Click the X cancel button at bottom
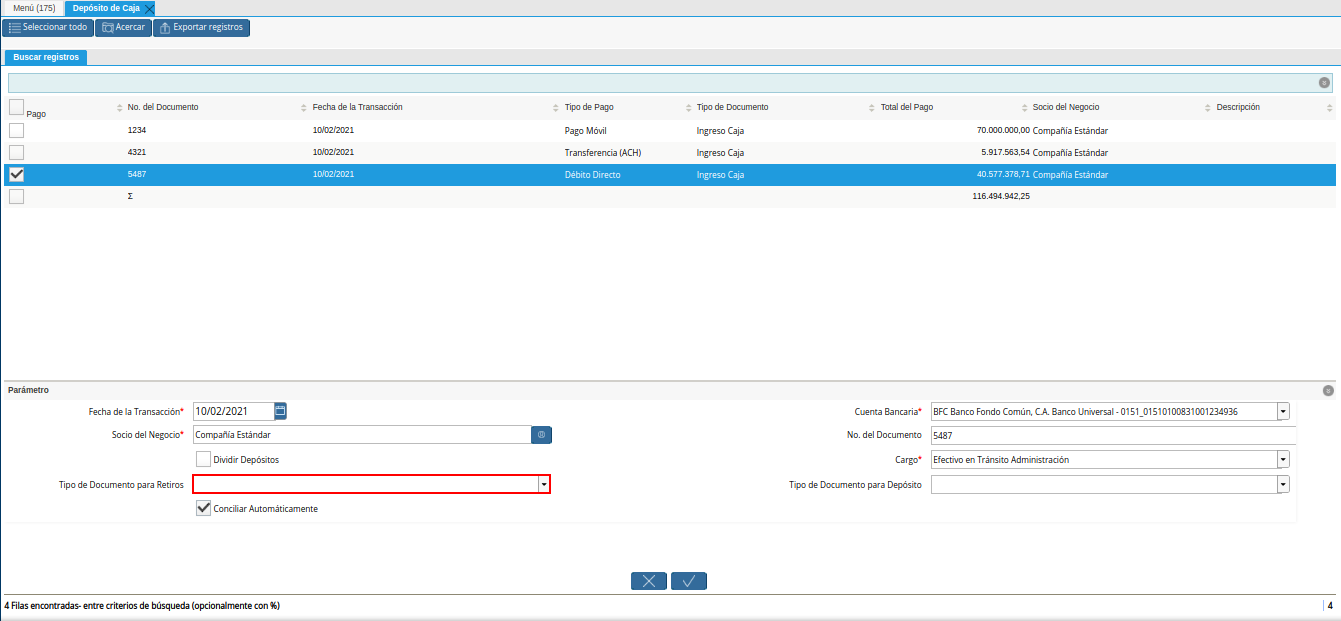The width and height of the screenshot is (1341, 621). (649, 581)
